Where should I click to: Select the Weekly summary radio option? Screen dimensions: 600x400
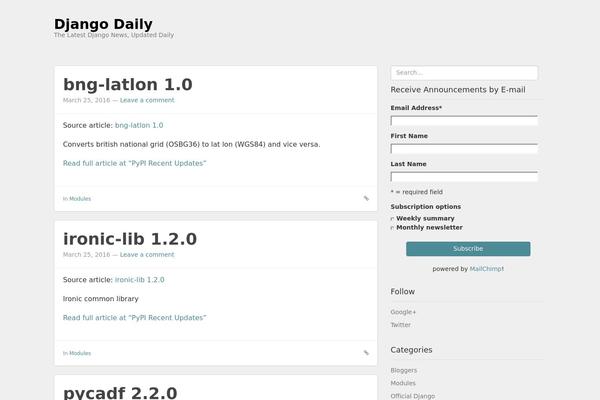[392, 219]
